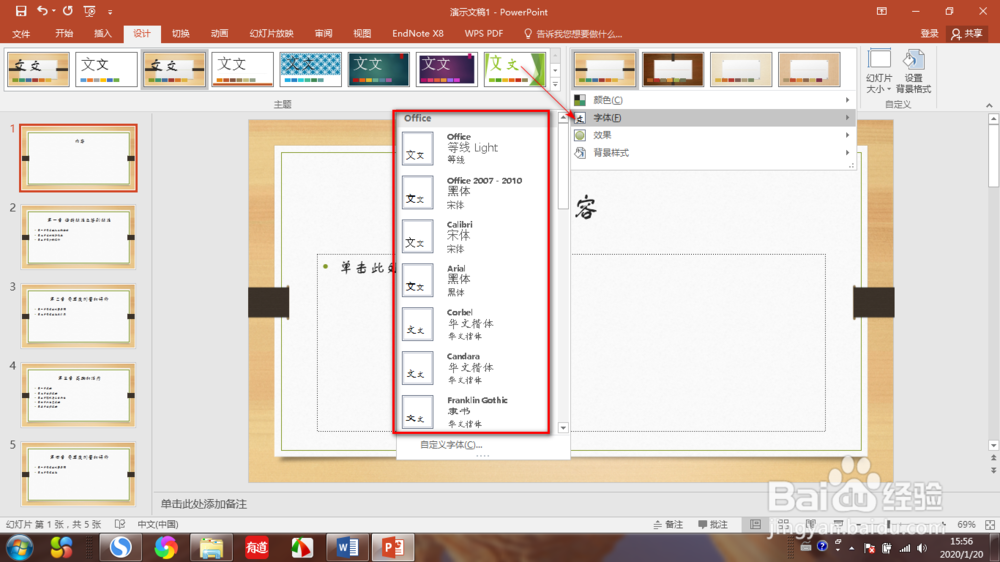Open Slide Size (幻灯片大小) menu
The image size is (1000, 562).
tap(879, 71)
